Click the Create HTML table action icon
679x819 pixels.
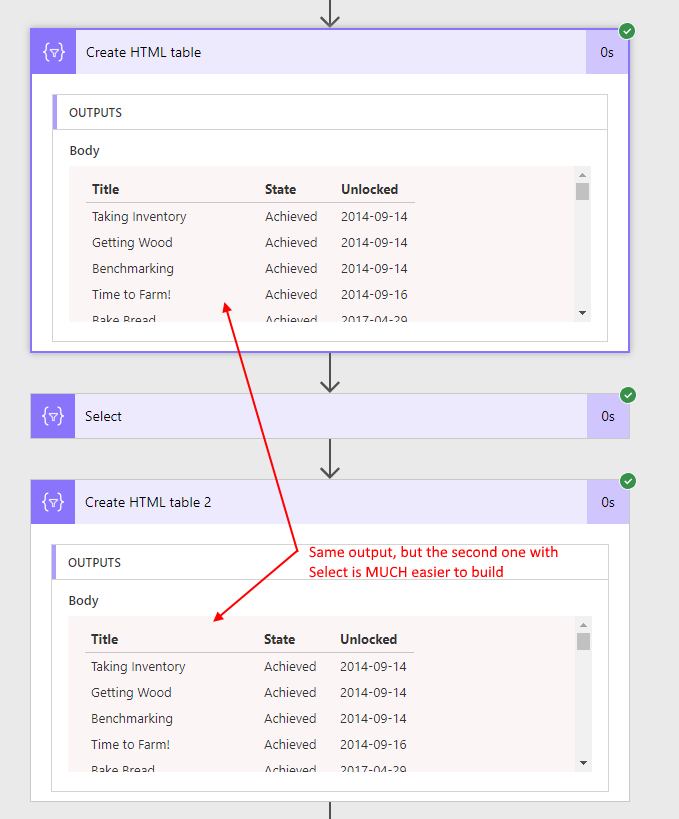(54, 52)
